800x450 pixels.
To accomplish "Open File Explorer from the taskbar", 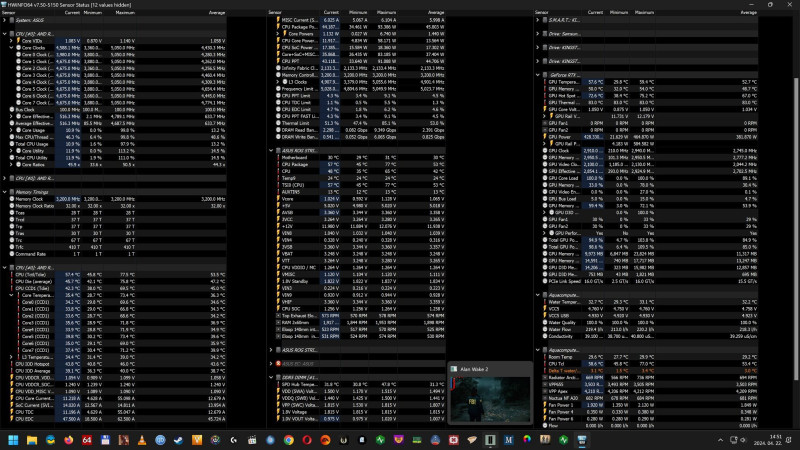I will [32, 440].
